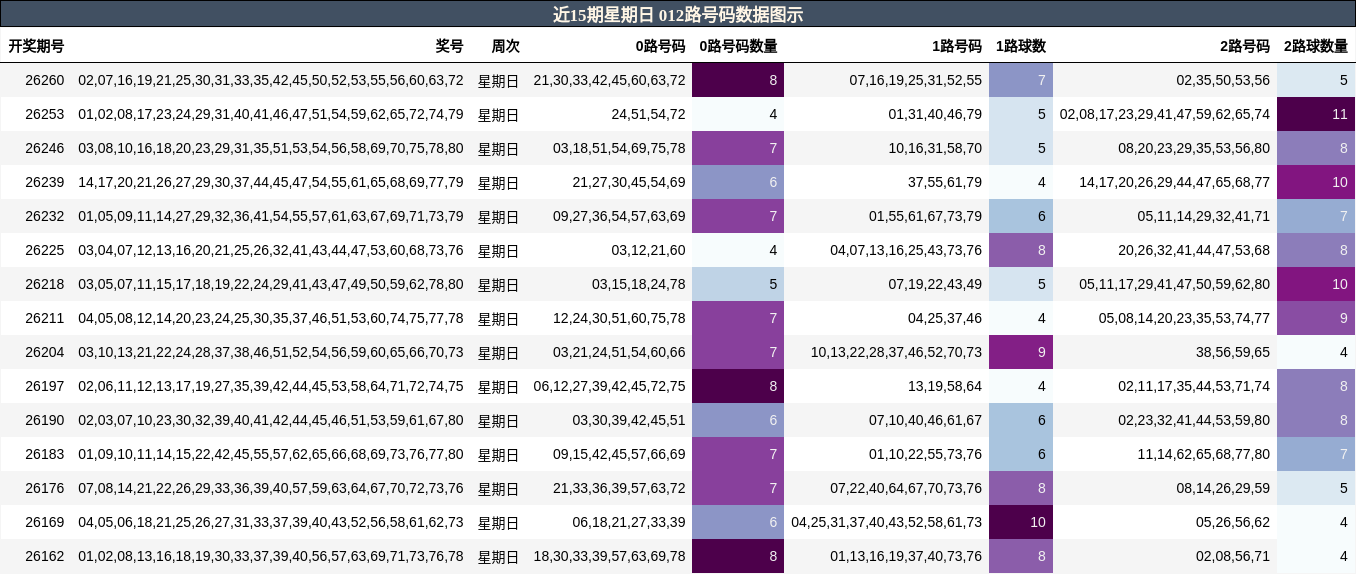Click 1路号码 value 13,19,58,64
1356x574 pixels.
[945, 386]
